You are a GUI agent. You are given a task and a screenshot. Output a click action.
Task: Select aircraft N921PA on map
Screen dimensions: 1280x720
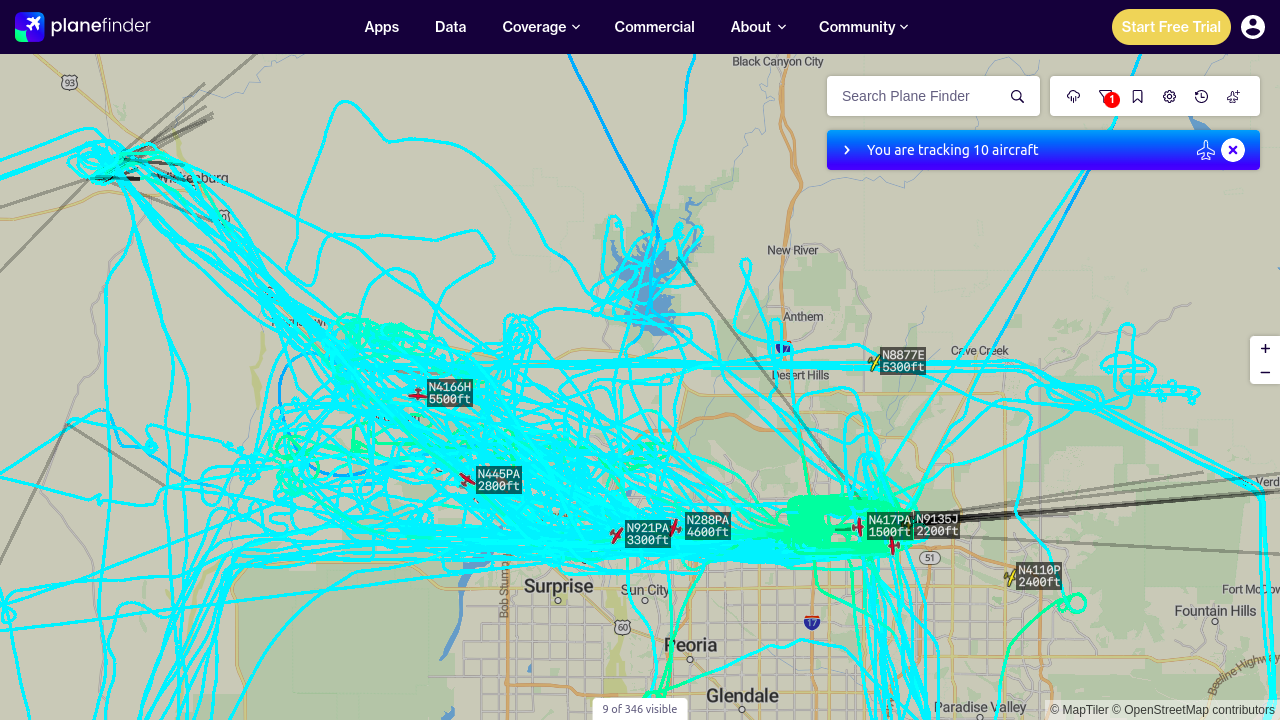pyautogui.click(x=616, y=536)
